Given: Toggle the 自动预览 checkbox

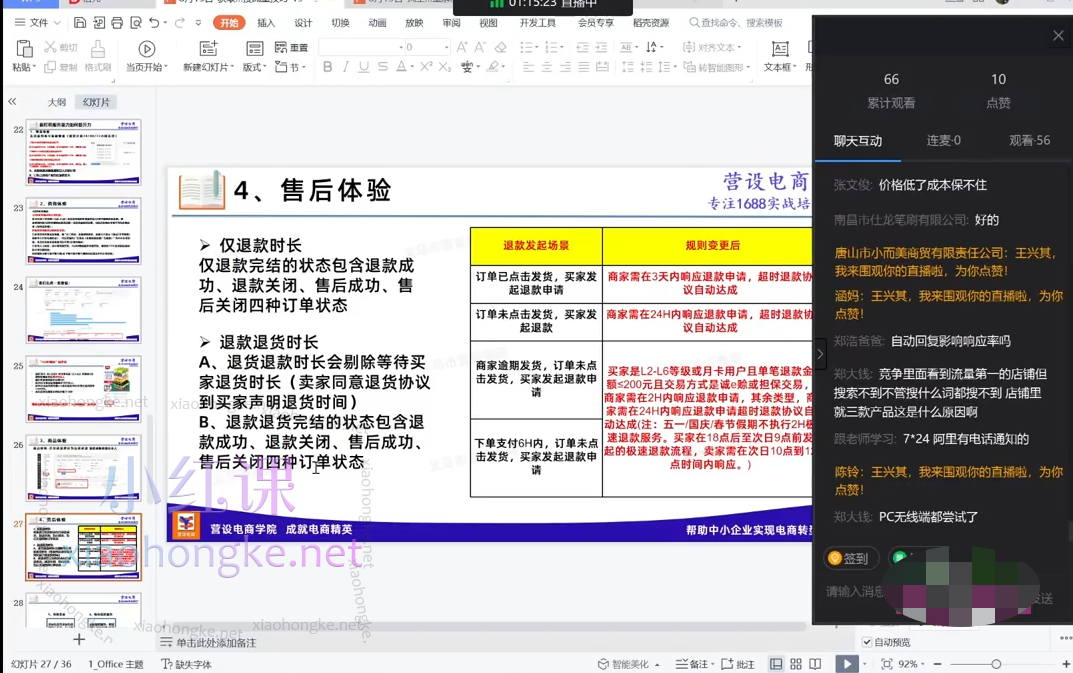Looking at the screenshot, I should pos(867,642).
